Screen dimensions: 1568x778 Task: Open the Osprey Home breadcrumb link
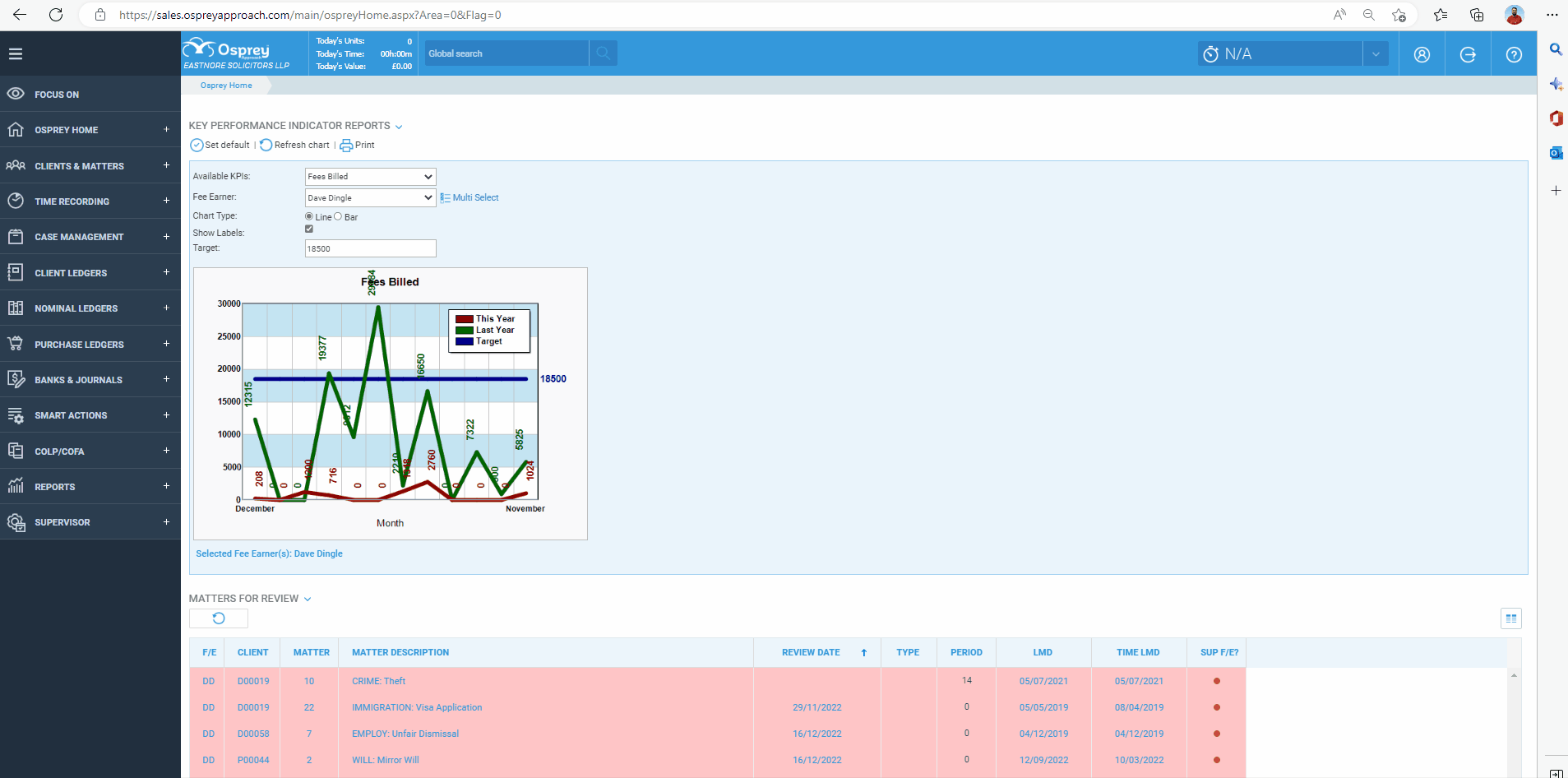click(224, 85)
